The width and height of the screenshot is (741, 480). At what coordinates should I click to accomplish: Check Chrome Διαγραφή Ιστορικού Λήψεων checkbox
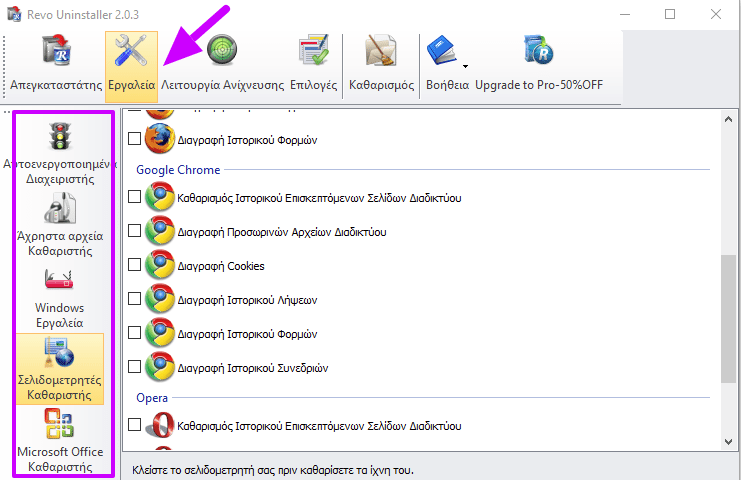[135, 299]
